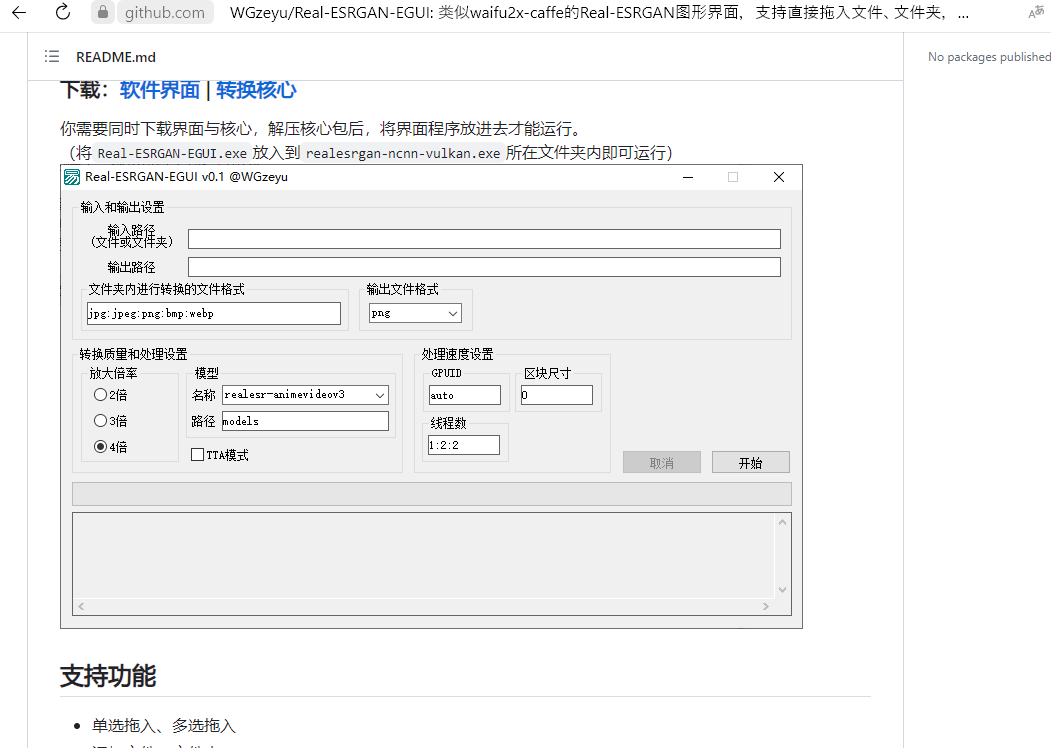Click the 开始 button
This screenshot has height=748, width=1051.
tap(751, 462)
